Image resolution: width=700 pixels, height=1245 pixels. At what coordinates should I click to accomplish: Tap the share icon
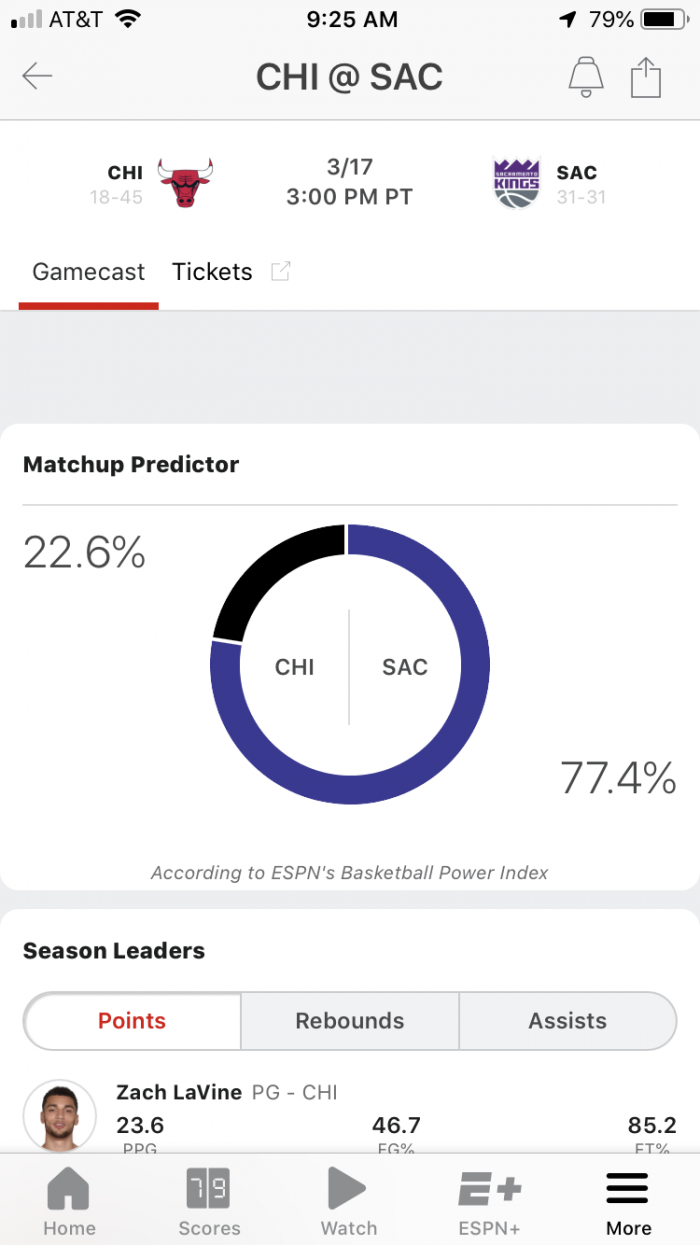646,76
